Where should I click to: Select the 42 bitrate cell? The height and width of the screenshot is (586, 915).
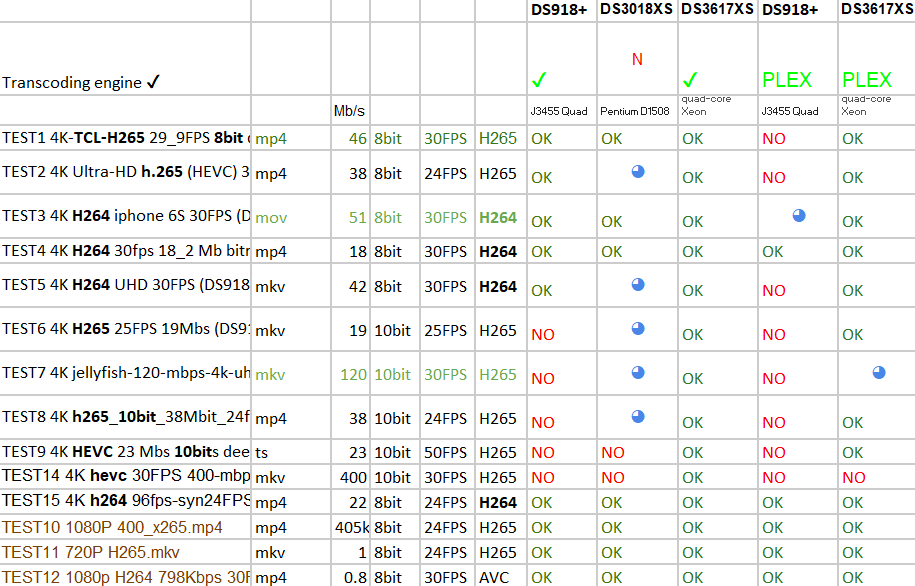(350, 285)
